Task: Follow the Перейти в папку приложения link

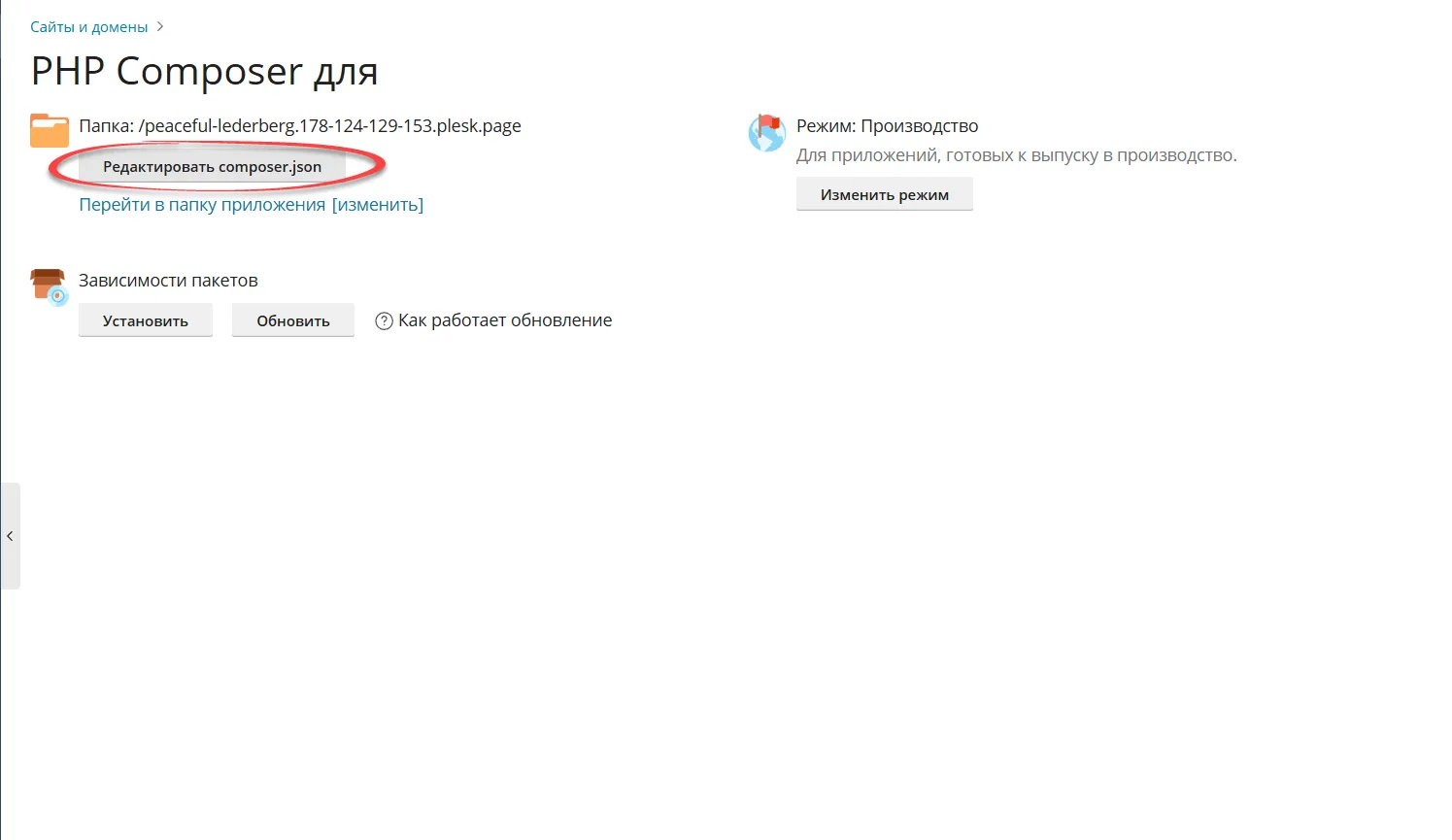Action: (x=202, y=205)
